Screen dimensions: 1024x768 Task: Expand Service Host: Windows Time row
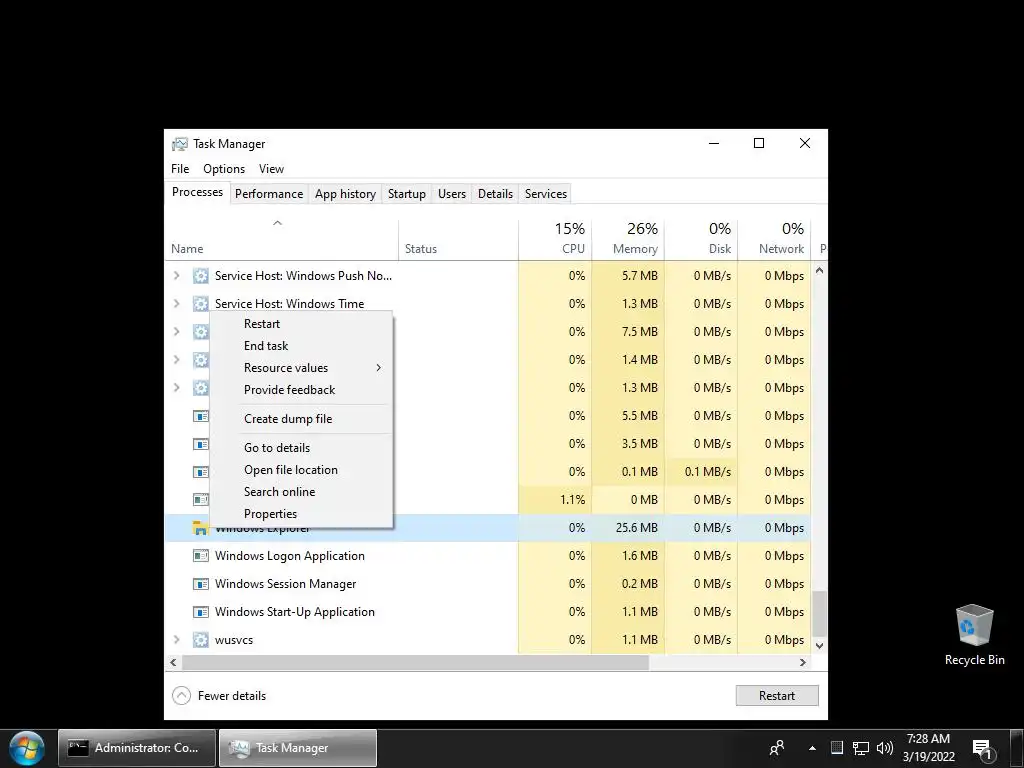point(176,304)
